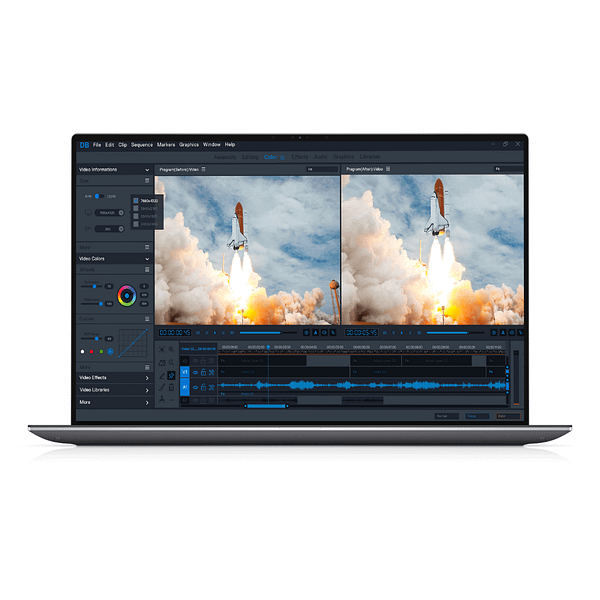Select the highlighted pin tool in timeline toolbox

[x=171, y=374]
